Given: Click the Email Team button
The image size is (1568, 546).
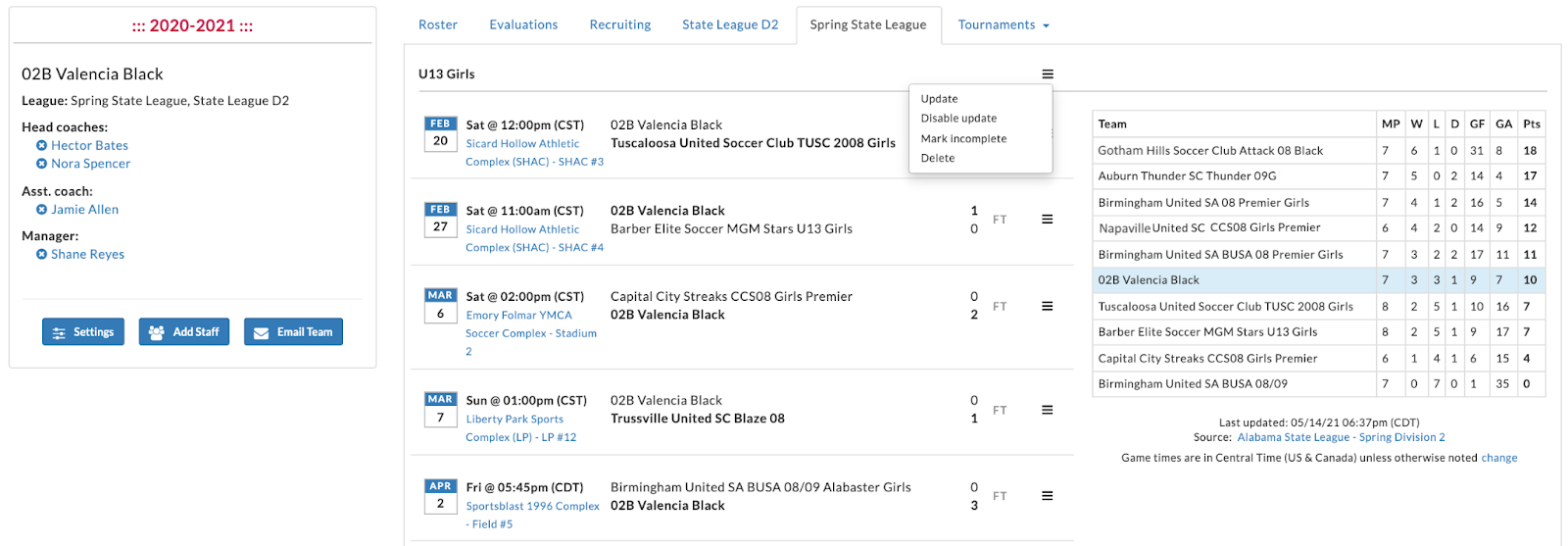Looking at the screenshot, I should coord(293,332).
